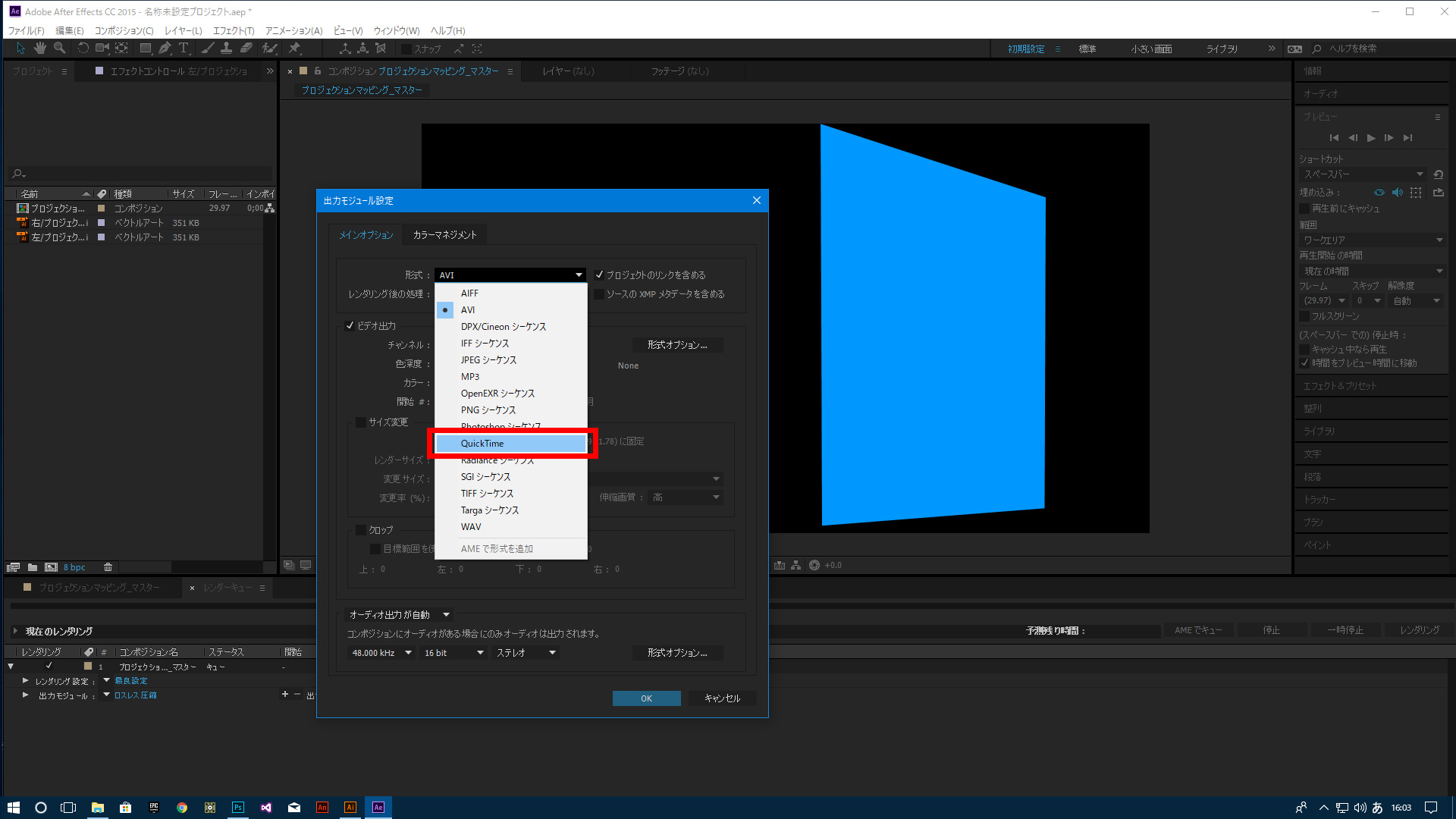The width and height of the screenshot is (1456, 819).
Task: Create new composition icon in Project panel
Action: [x=51, y=567]
